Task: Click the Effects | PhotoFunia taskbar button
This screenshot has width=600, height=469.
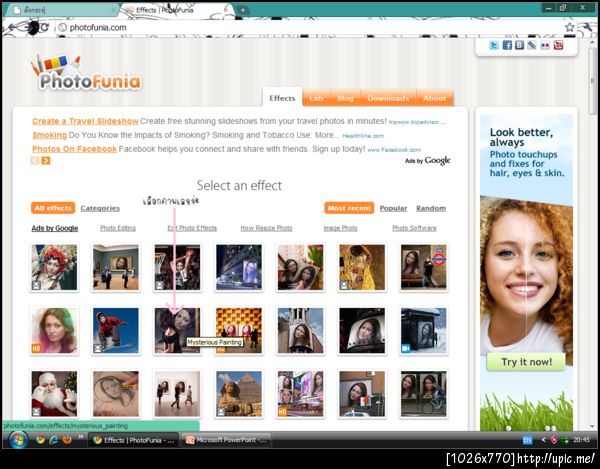Action: (x=134, y=440)
